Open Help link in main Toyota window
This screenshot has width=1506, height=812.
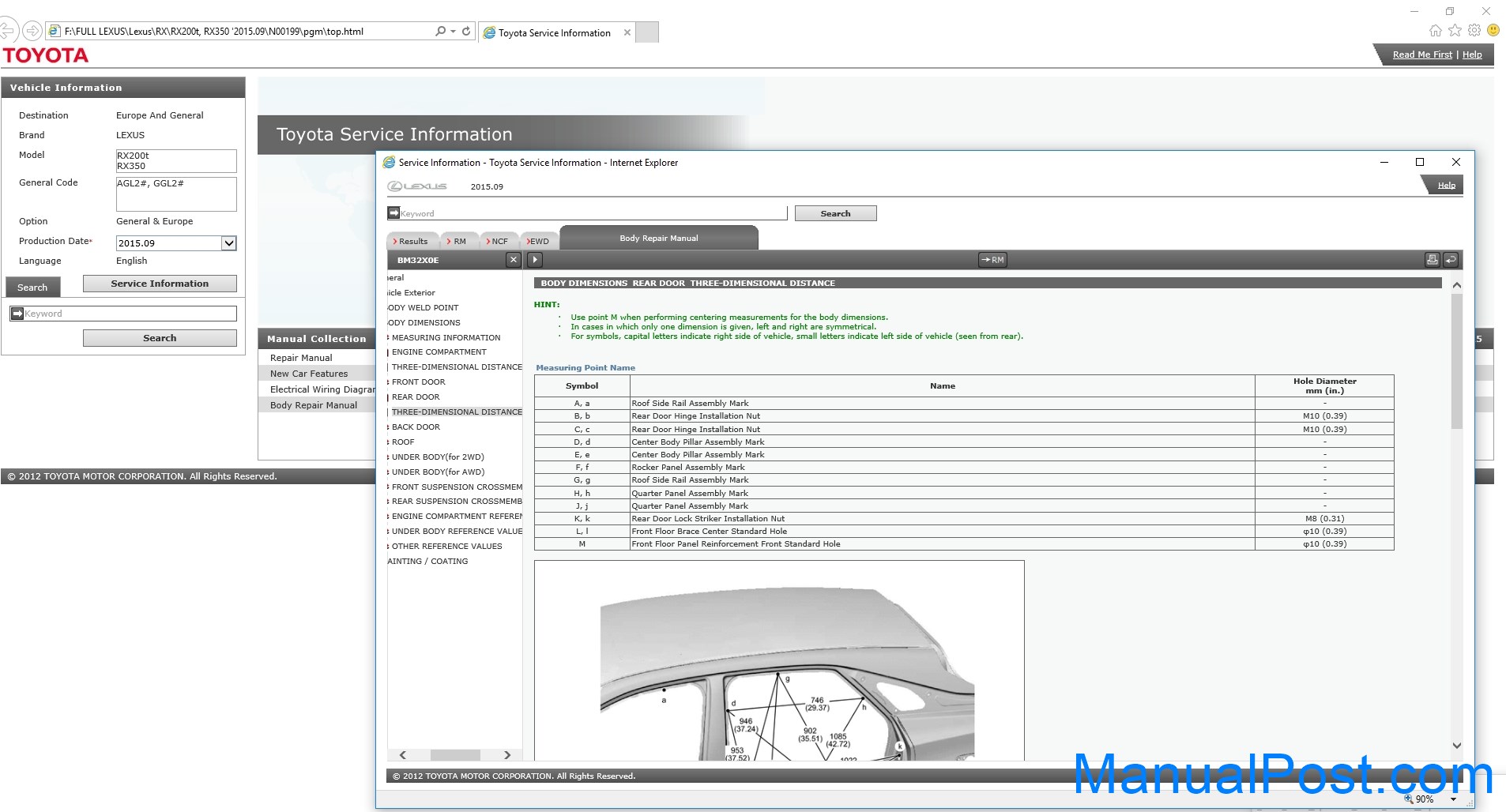(1472, 55)
